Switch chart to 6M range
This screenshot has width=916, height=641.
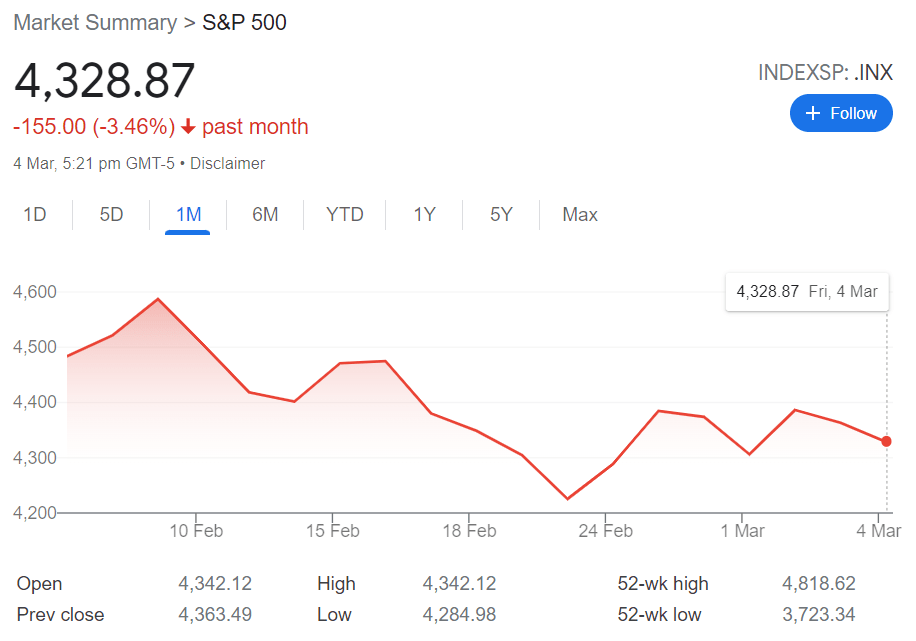(x=265, y=215)
